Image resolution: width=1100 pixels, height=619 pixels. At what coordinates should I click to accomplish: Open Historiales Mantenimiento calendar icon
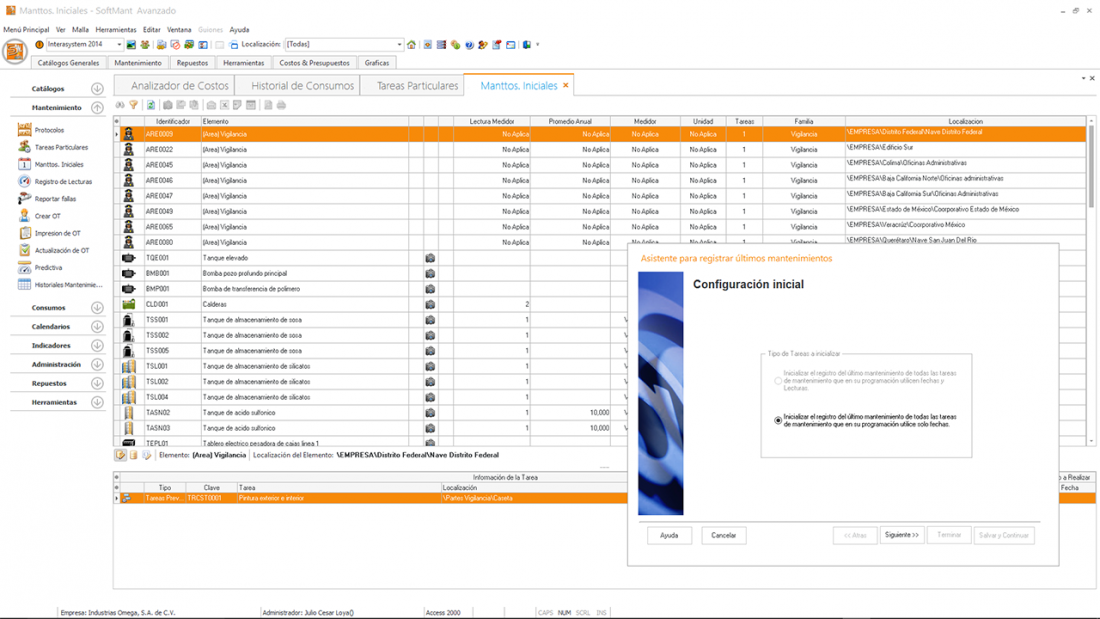[x=25, y=285]
